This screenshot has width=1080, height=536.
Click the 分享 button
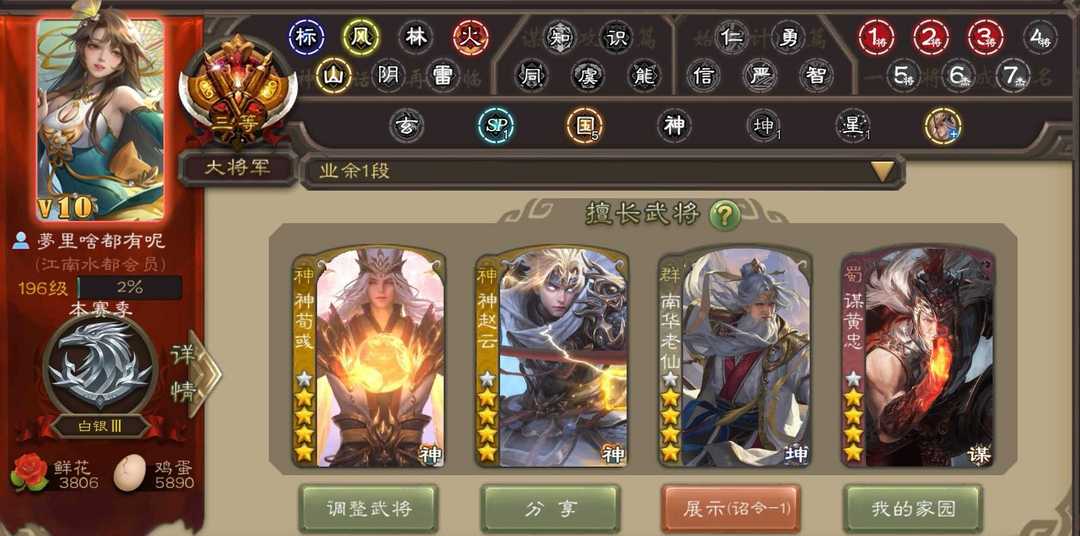[x=550, y=509]
